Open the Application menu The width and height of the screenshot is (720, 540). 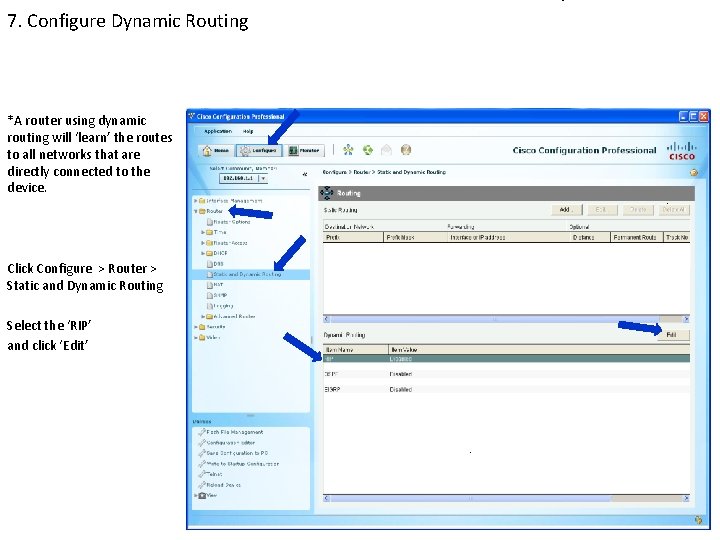218,131
